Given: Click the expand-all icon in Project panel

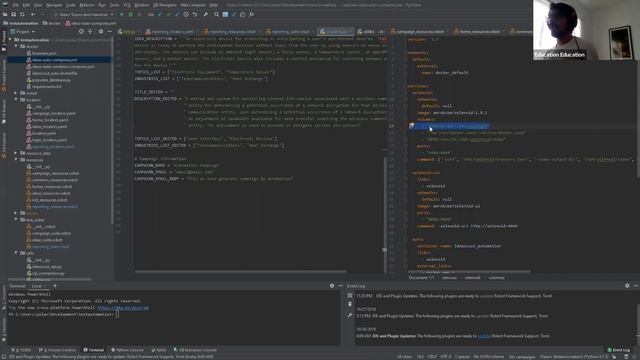Looking at the screenshot, I should pyautogui.click(x=90, y=31).
